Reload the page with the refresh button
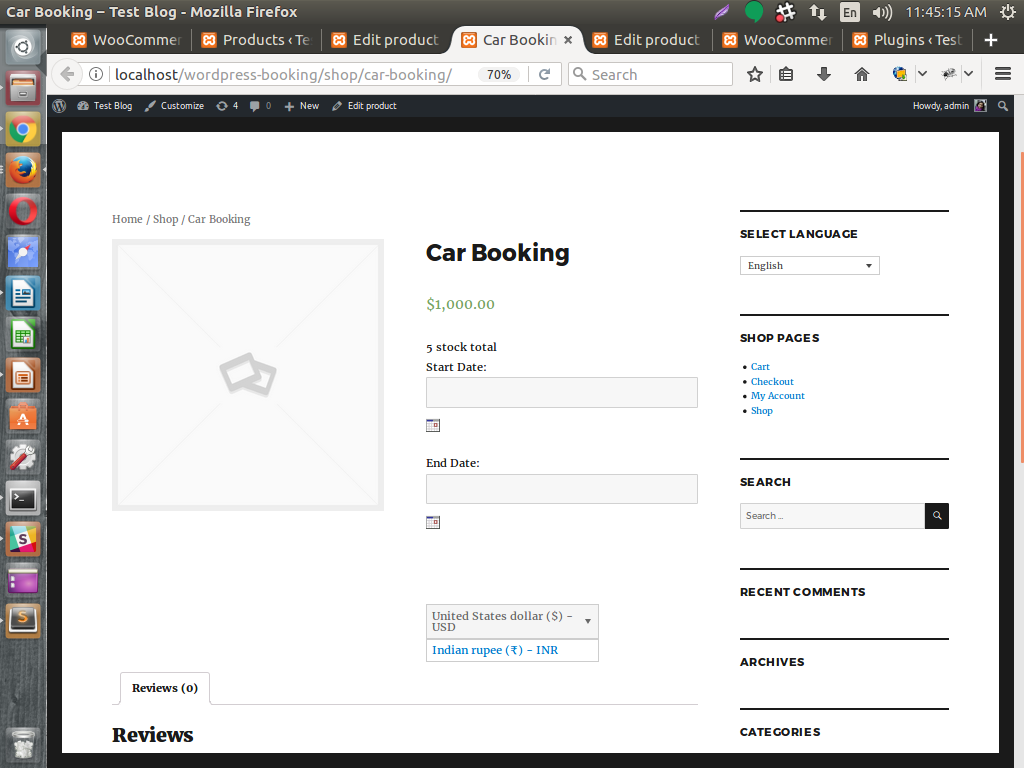1024x768 pixels. click(545, 74)
